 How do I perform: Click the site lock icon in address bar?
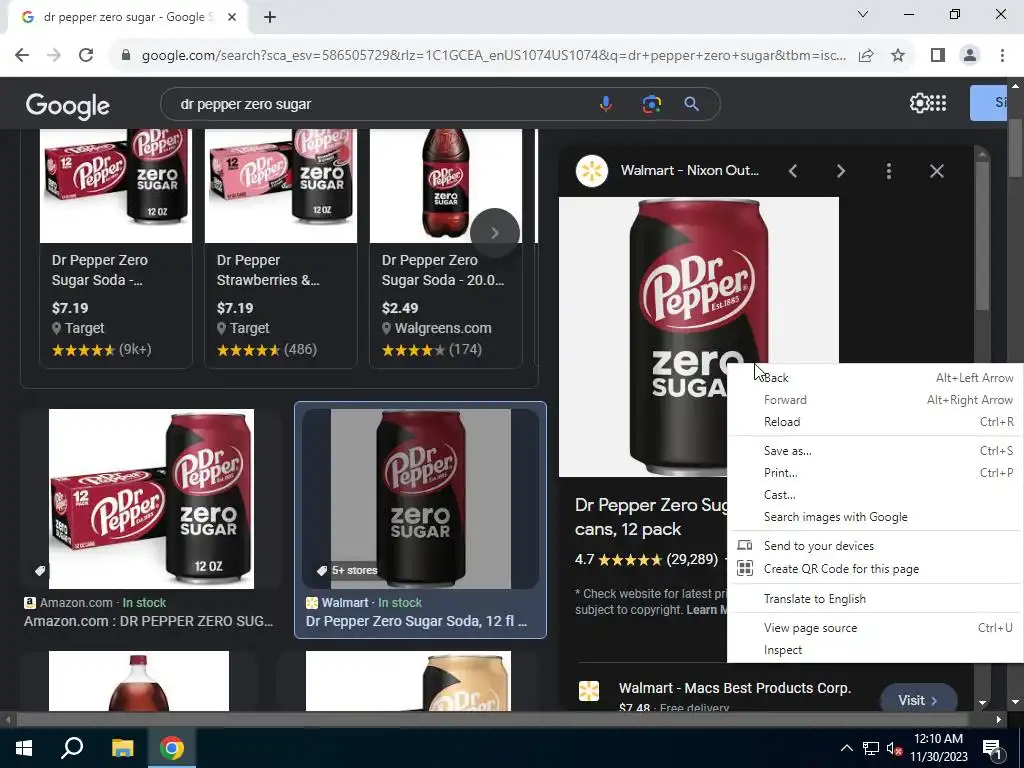point(126,56)
